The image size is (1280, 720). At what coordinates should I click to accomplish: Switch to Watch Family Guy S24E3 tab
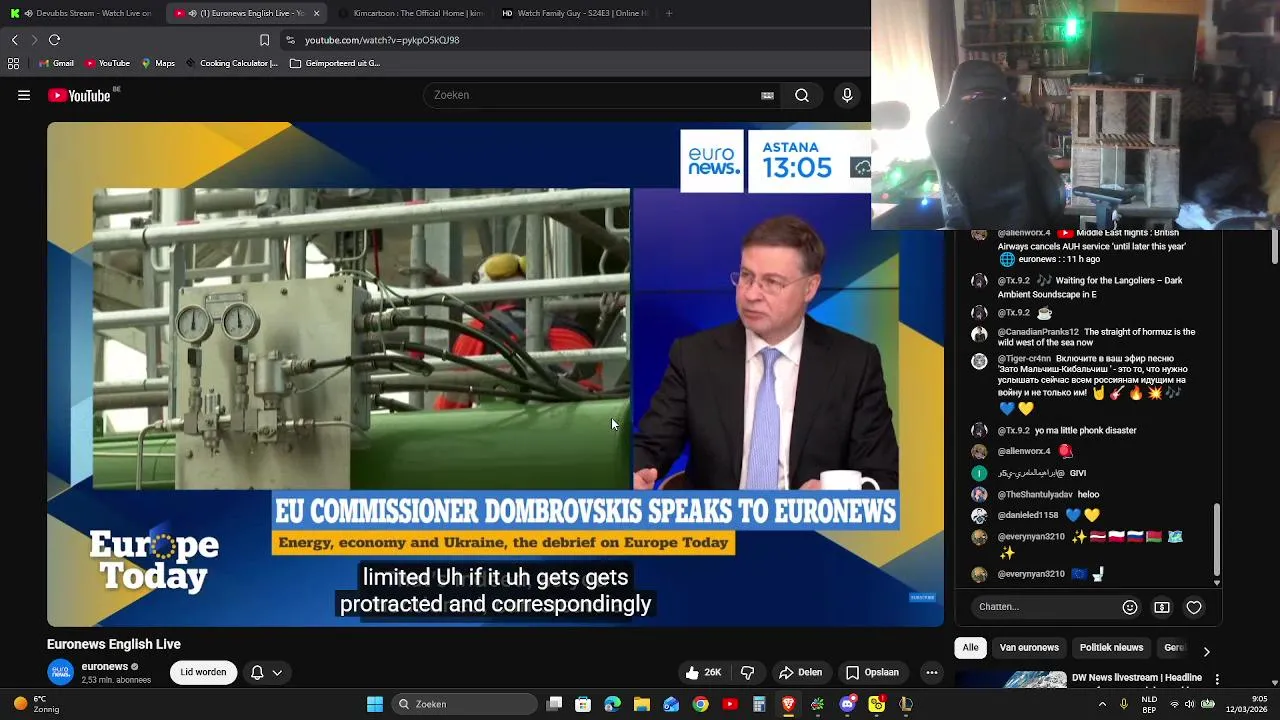coord(574,13)
